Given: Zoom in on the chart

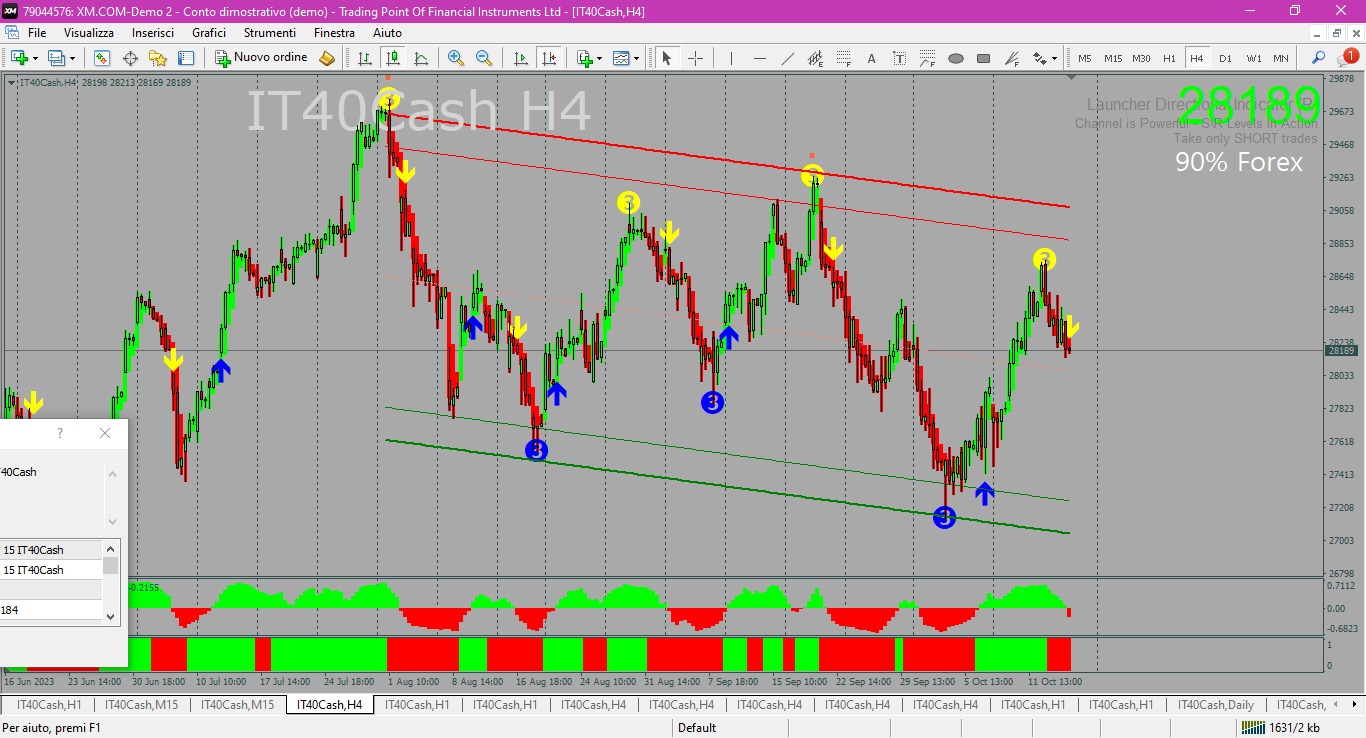Looking at the screenshot, I should 456,58.
